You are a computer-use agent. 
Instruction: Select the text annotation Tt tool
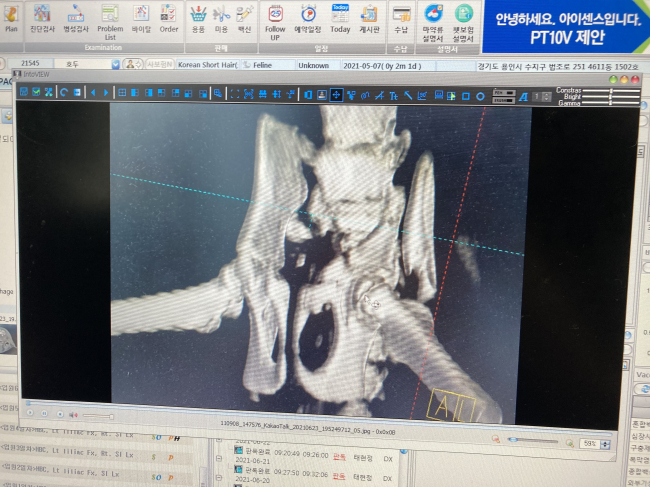(393, 96)
